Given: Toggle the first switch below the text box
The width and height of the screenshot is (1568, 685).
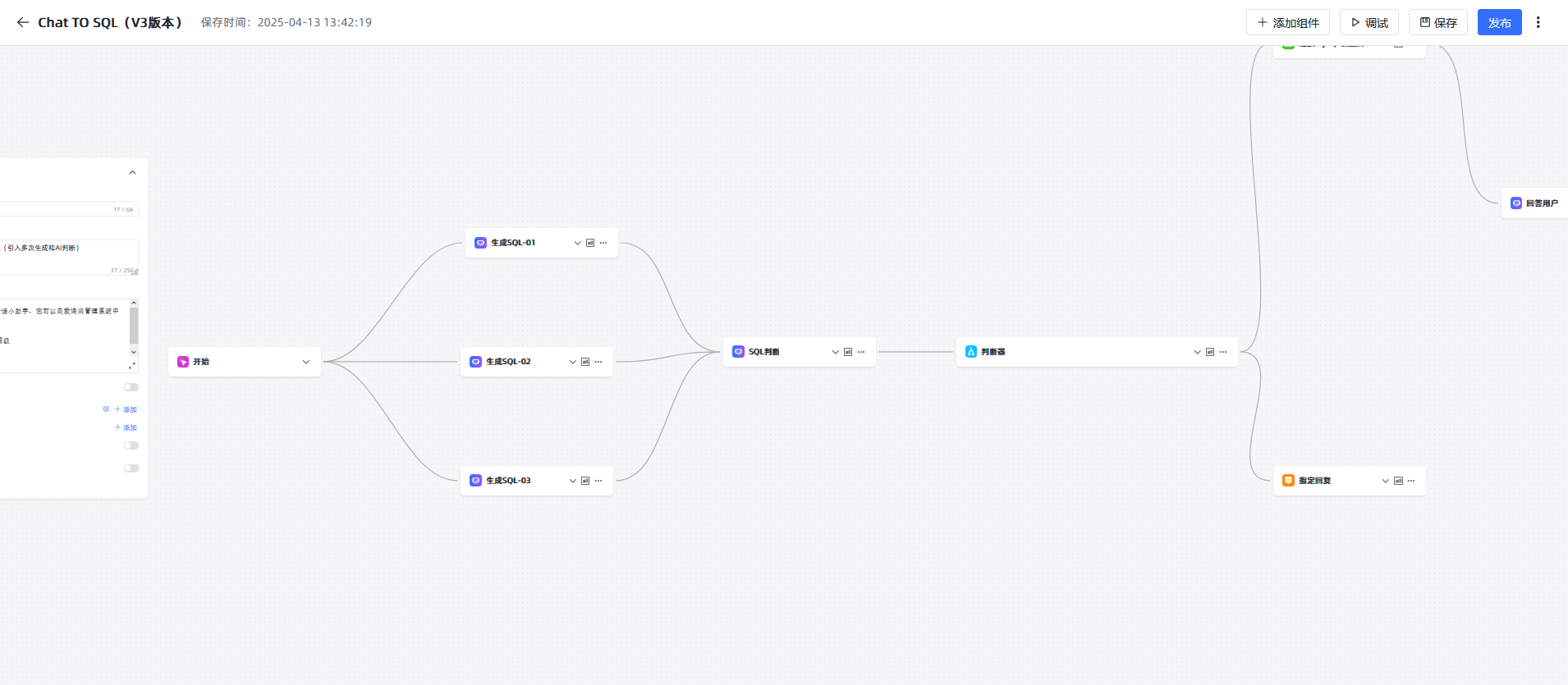Looking at the screenshot, I should (x=131, y=387).
